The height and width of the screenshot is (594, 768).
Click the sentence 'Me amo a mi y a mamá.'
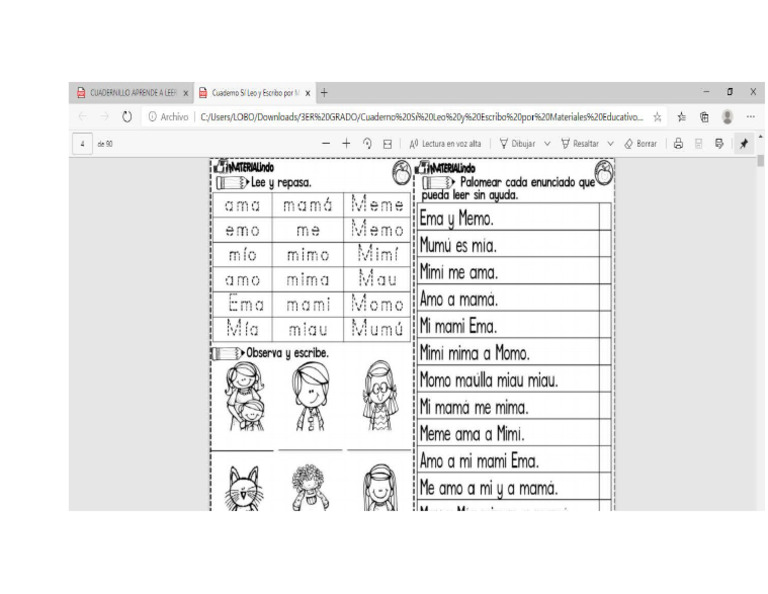point(488,488)
